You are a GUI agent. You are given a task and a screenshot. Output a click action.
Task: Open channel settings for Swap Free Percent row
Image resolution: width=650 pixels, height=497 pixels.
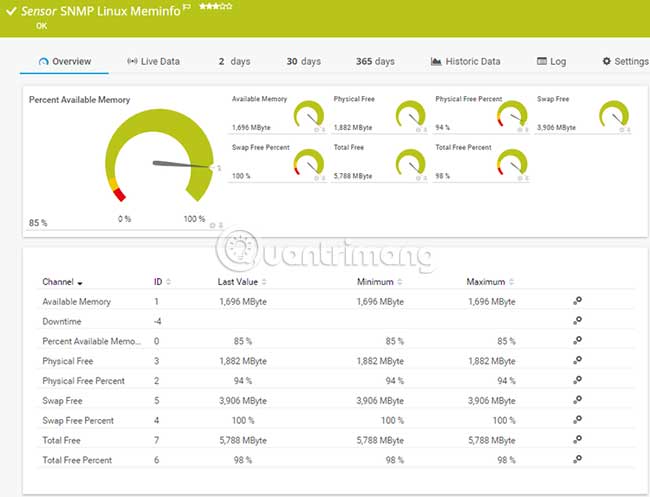coord(577,420)
